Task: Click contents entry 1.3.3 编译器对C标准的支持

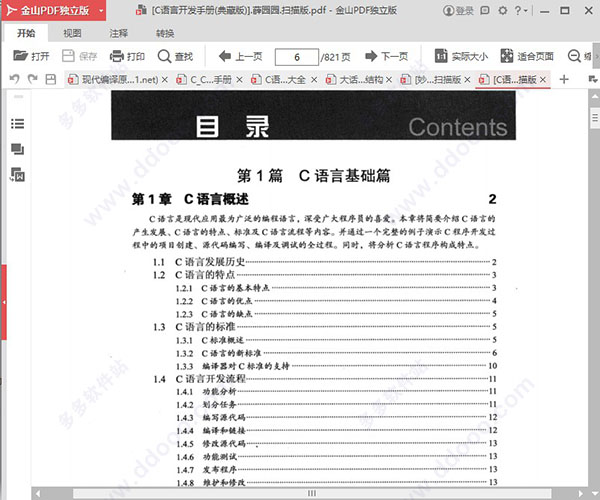Action: [336, 366]
